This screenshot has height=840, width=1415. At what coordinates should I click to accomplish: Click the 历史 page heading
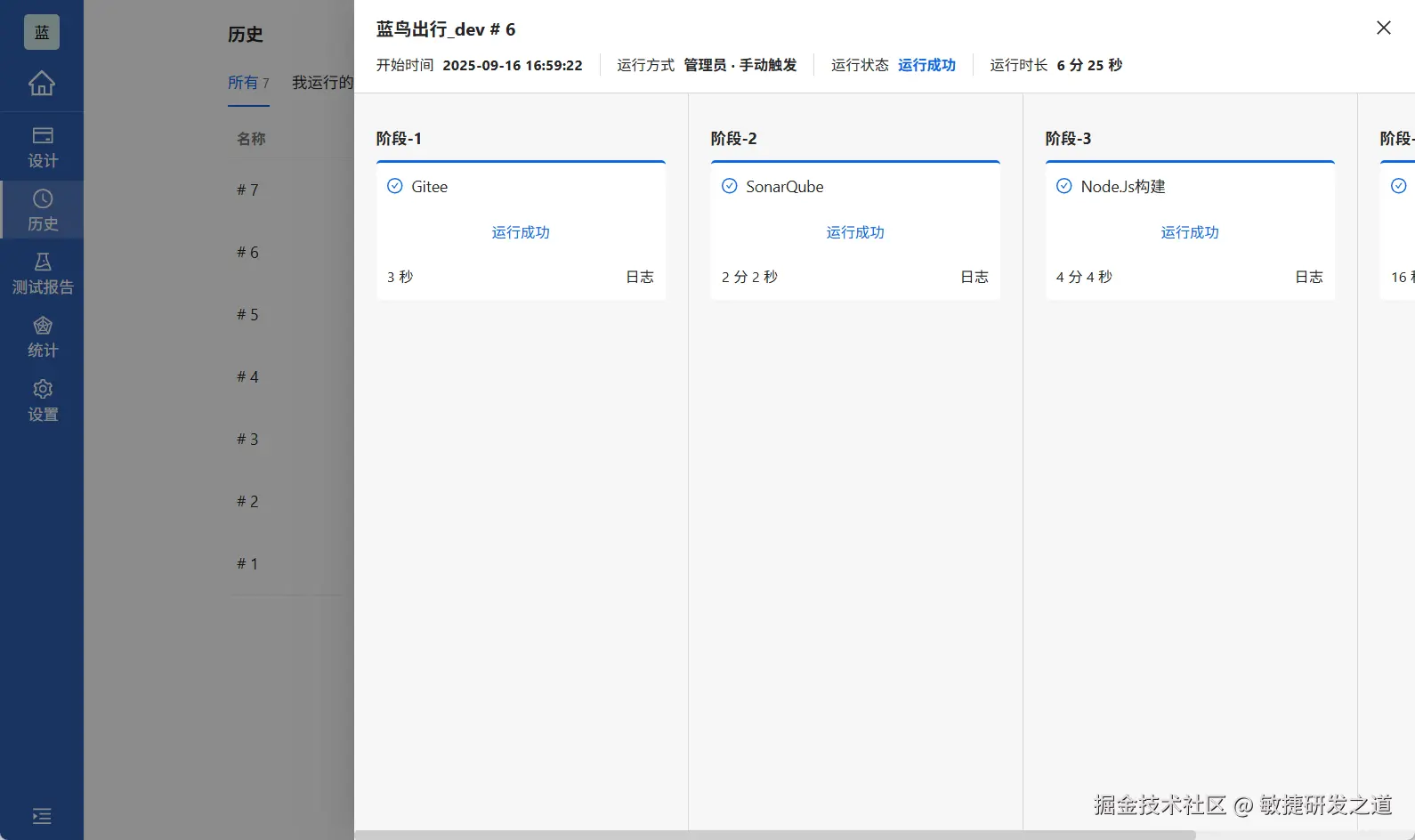[245, 35]
